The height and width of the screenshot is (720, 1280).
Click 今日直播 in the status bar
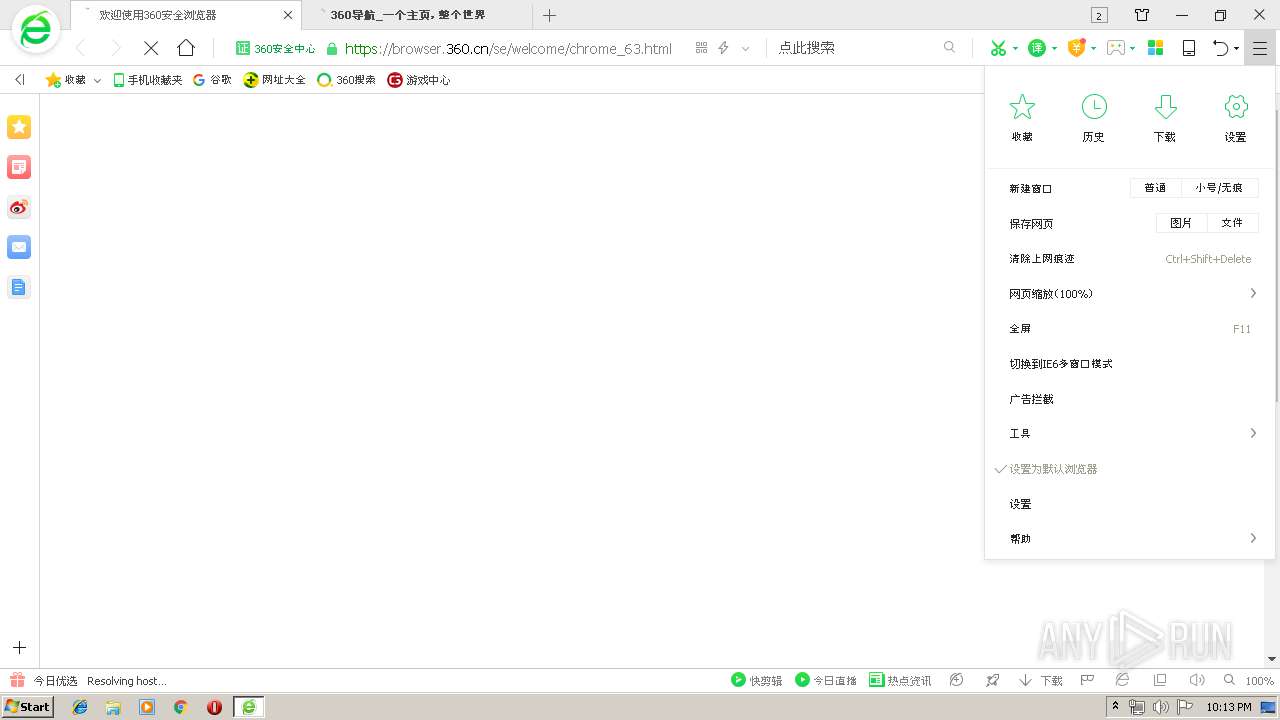click(826, 680)
